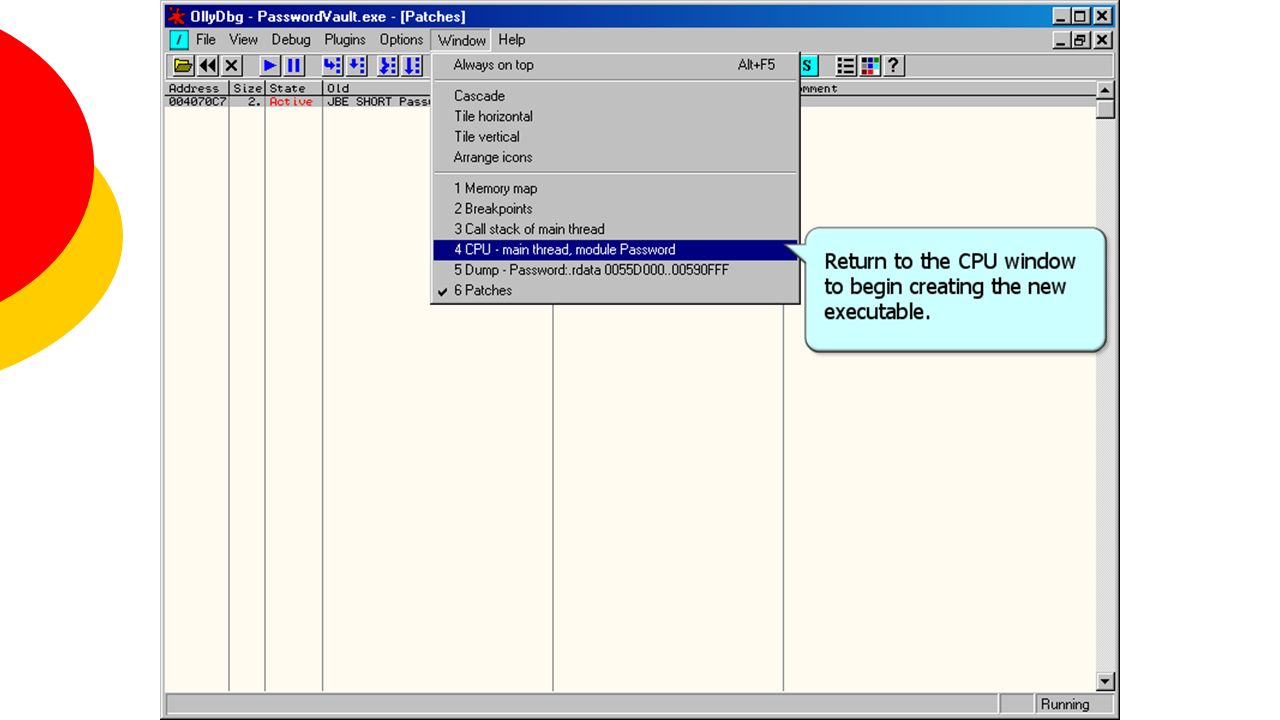Image resolution: width=1280 pixels, height=720 pixels.
Task: Click the Address column header
Action: pos(196,88)
